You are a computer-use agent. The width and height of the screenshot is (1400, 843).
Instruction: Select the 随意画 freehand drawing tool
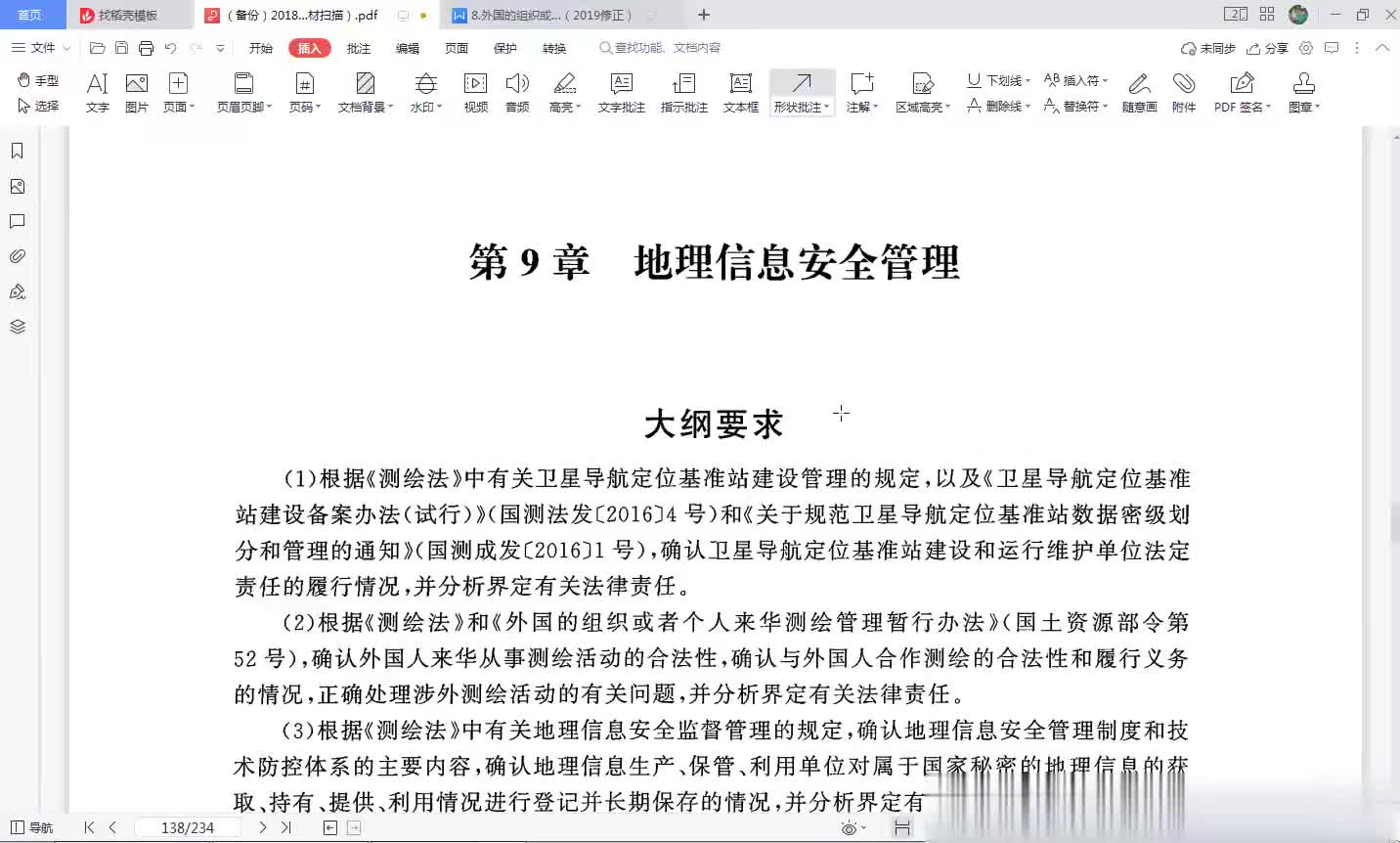click(x=1139, y=93)
